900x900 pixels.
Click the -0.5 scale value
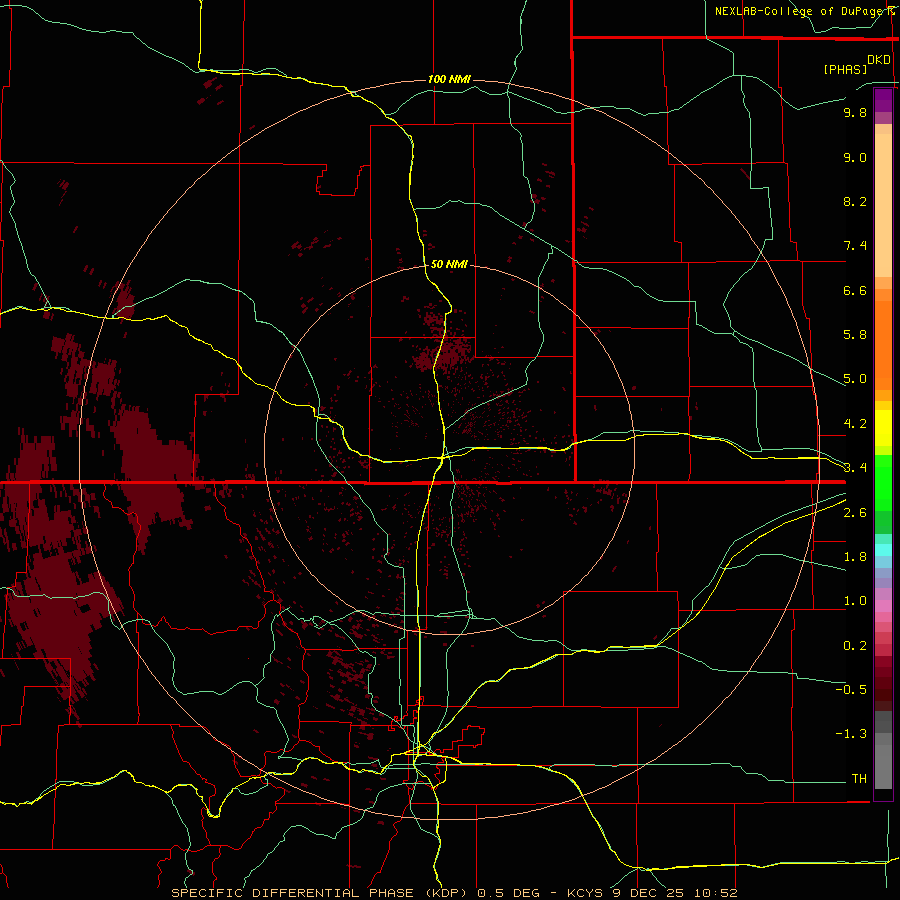[x=851, y=690]
